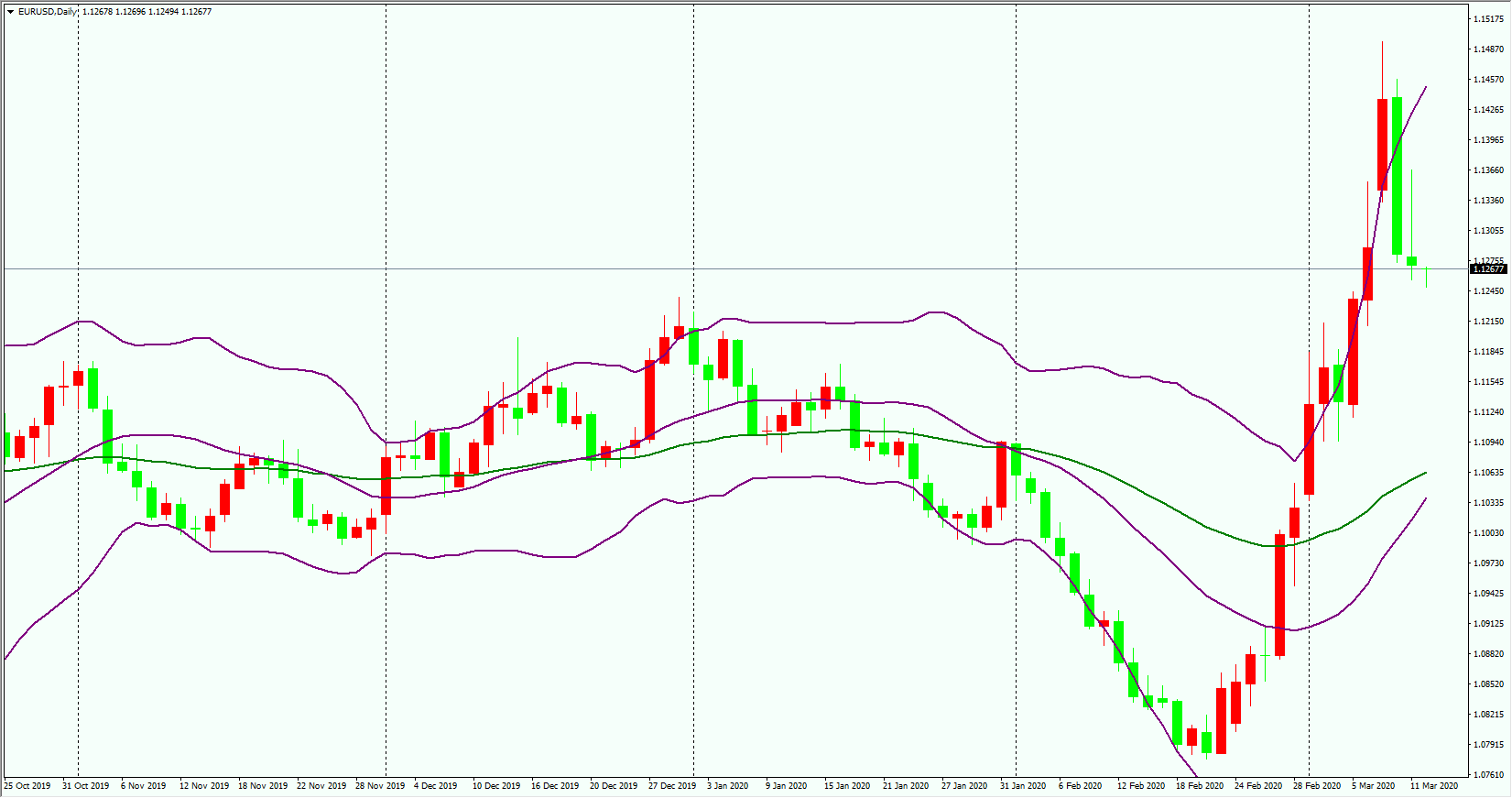
Task: Click the 21 Jan 2020 date label
Action: click(906, 785)
